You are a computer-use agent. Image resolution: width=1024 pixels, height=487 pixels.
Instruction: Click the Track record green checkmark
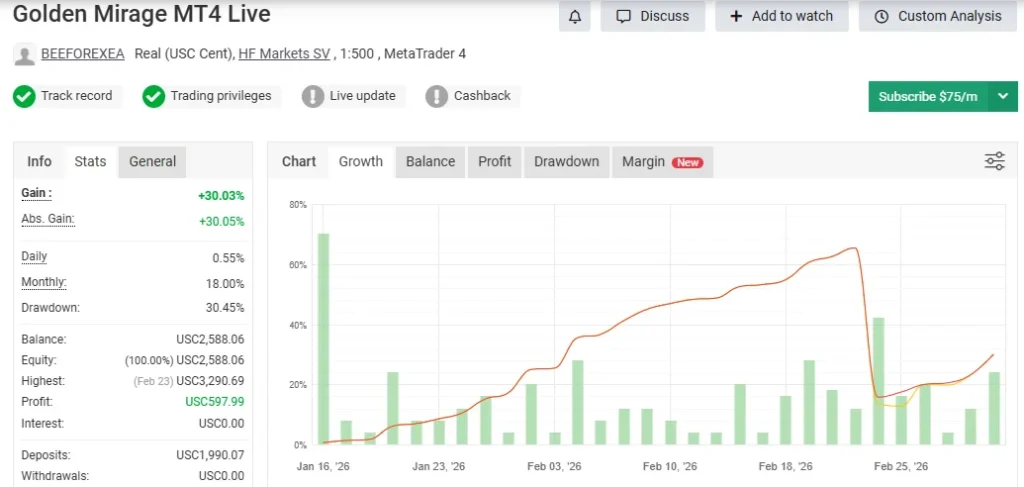24,97
